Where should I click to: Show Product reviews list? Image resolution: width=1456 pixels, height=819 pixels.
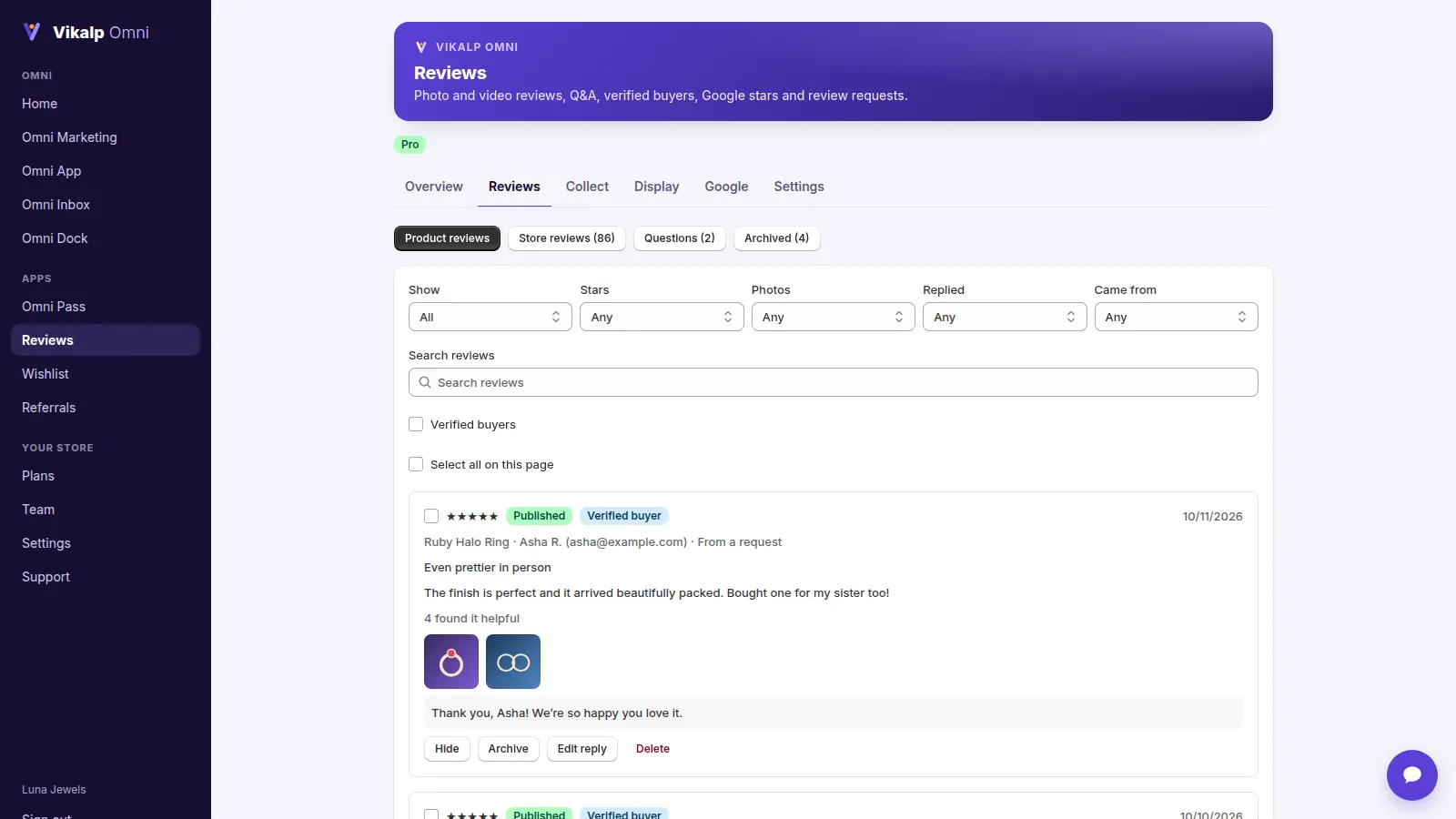pos(447,238)
